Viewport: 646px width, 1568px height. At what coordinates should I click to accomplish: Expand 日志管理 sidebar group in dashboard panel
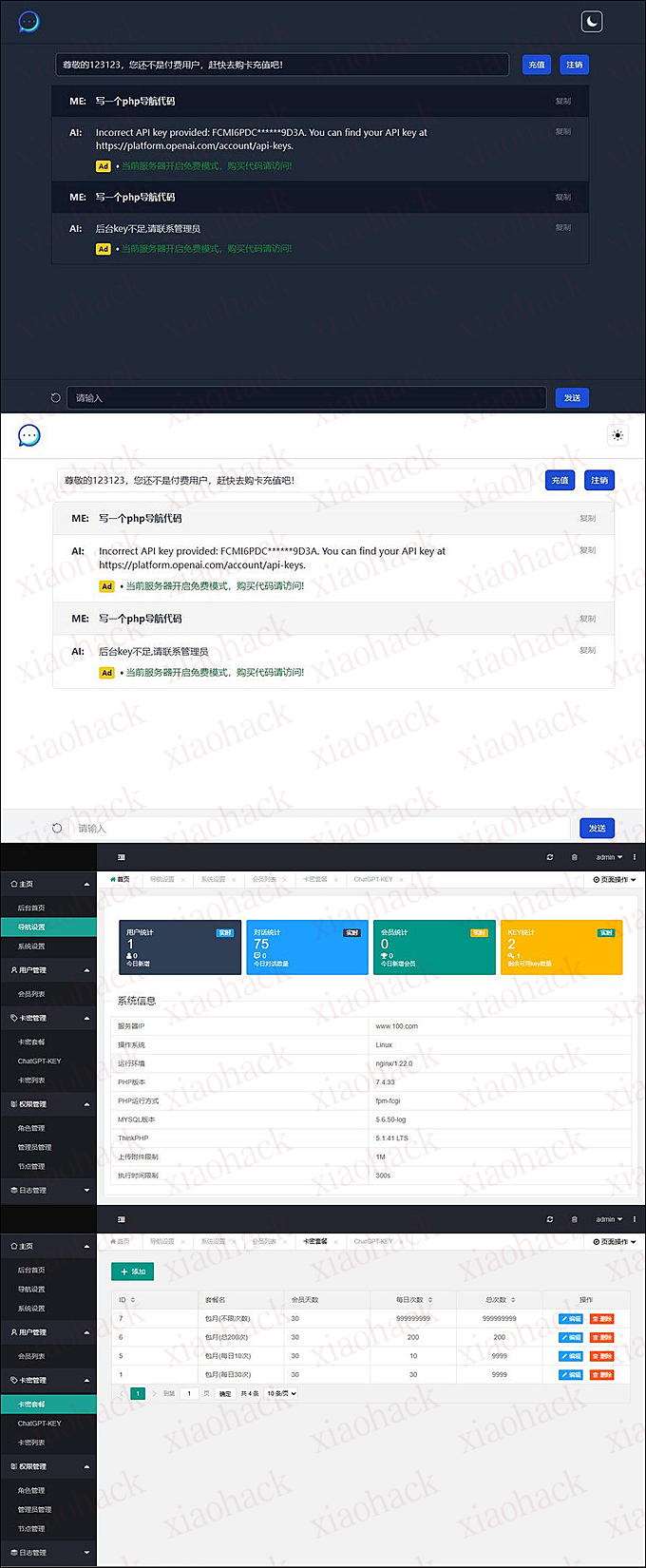tap(48, 1190)
